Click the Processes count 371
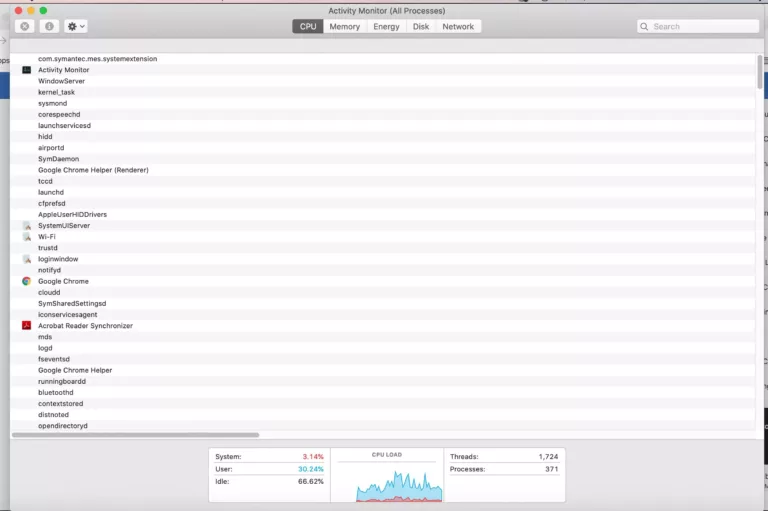768x511 pixels. click(552, 469)
